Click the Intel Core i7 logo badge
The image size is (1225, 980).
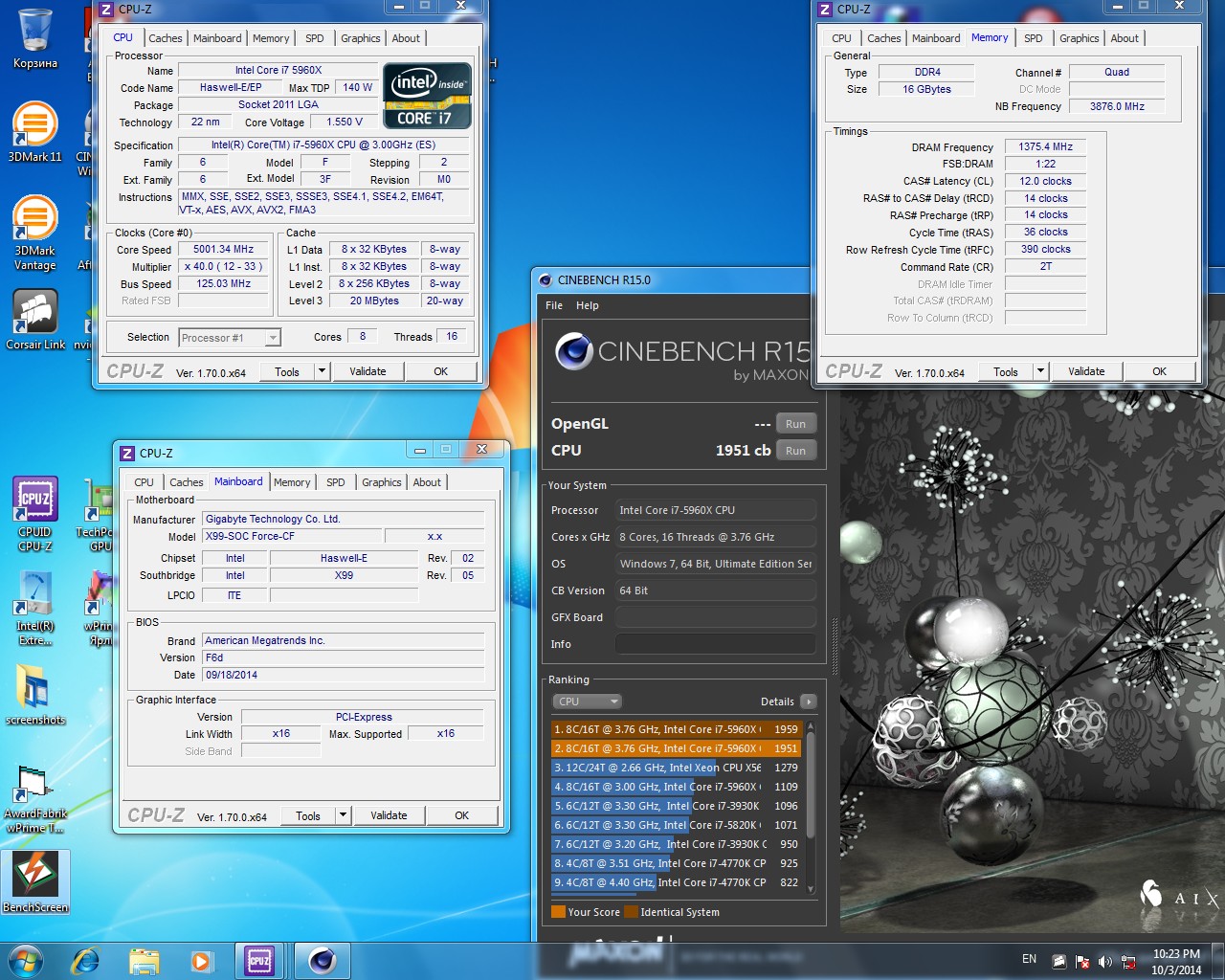tap(427, 96)
